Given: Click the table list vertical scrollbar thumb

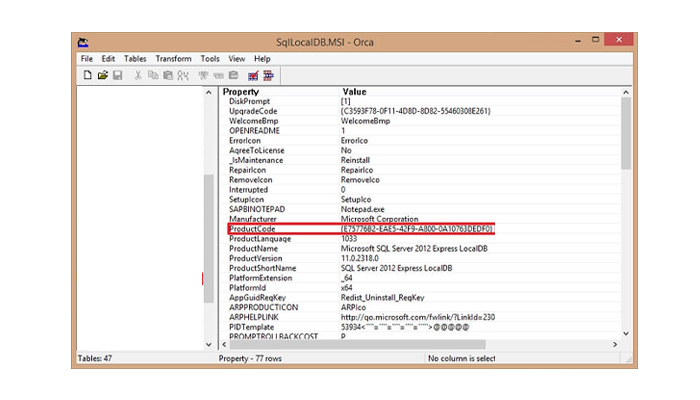Looking at the screenshot, I should 208,239.
